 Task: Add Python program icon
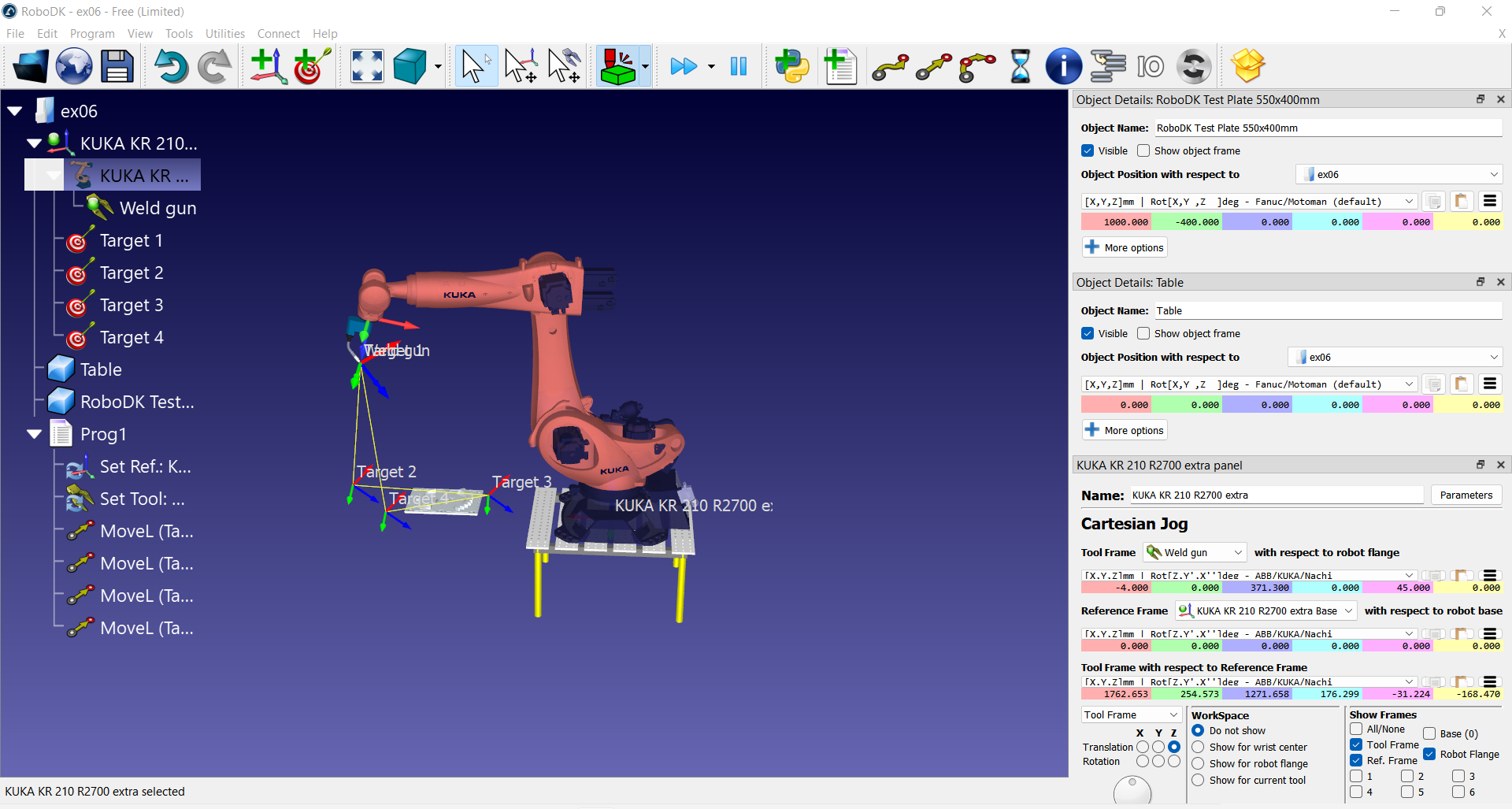(x=792, y=66)
